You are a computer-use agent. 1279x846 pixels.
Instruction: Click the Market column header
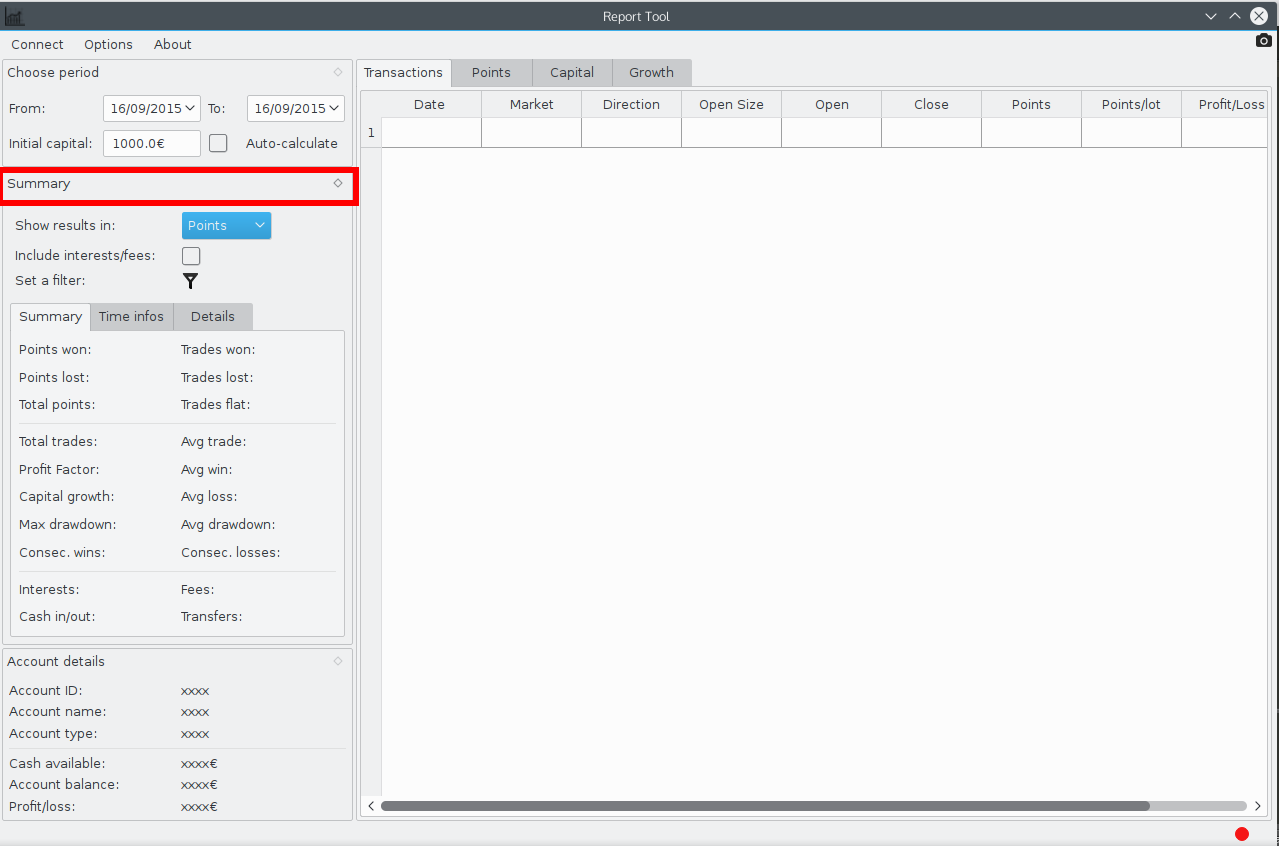pyautogui.click(x=531, y=104)
